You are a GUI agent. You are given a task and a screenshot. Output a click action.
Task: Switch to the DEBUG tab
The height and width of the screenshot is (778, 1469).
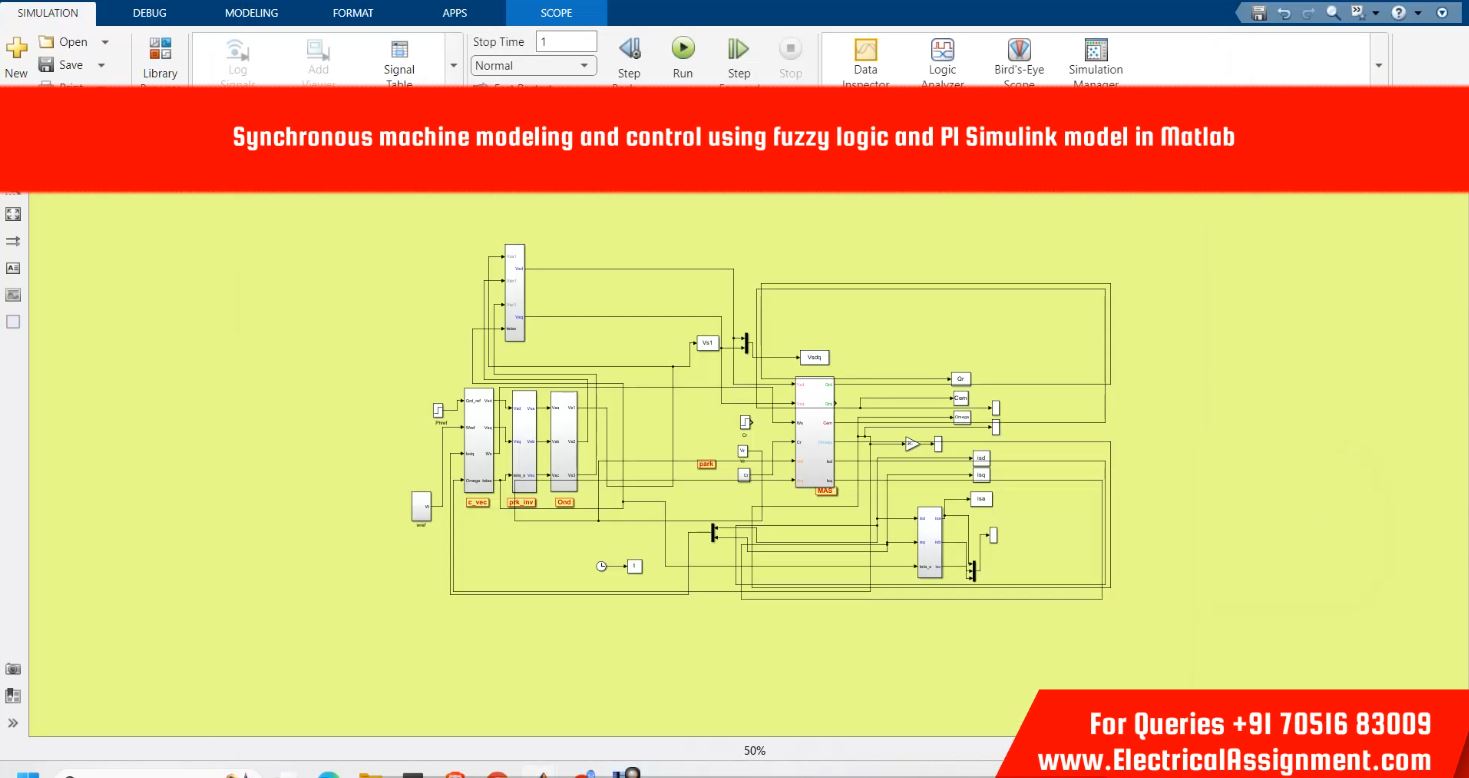click(150, 13)
